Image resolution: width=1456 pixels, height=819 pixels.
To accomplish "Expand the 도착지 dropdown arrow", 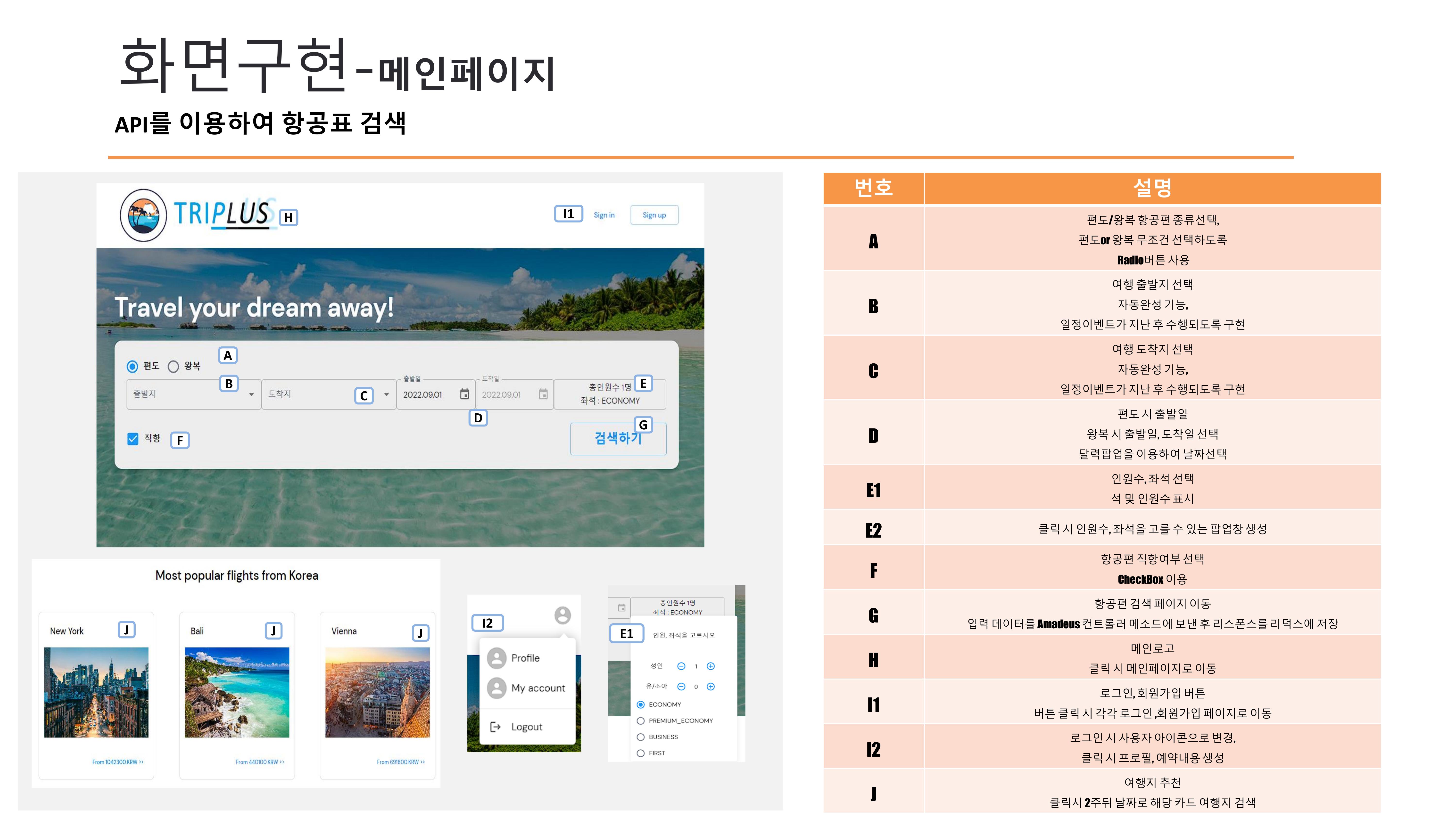I will click(x=387, y=394).
